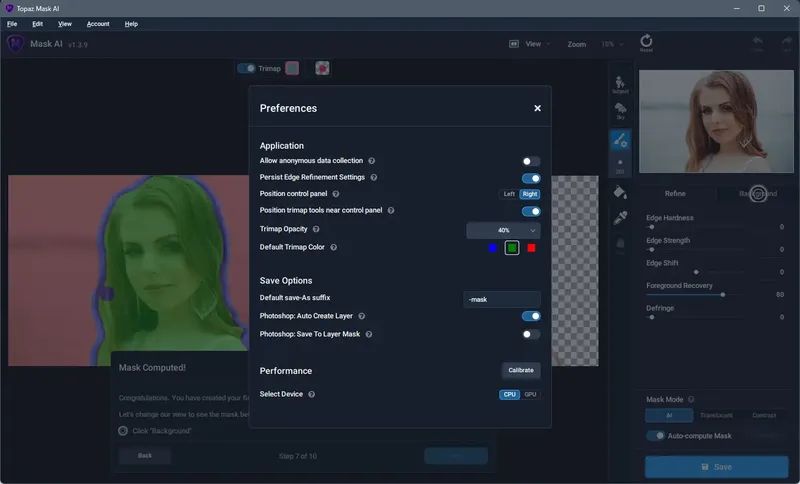Click the Reset icon in the top bar

pyautogui.click(x=646, y=41)
